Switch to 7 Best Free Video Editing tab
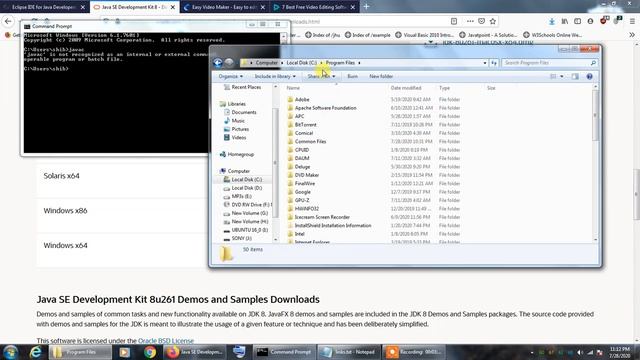 tap(313, 7)
